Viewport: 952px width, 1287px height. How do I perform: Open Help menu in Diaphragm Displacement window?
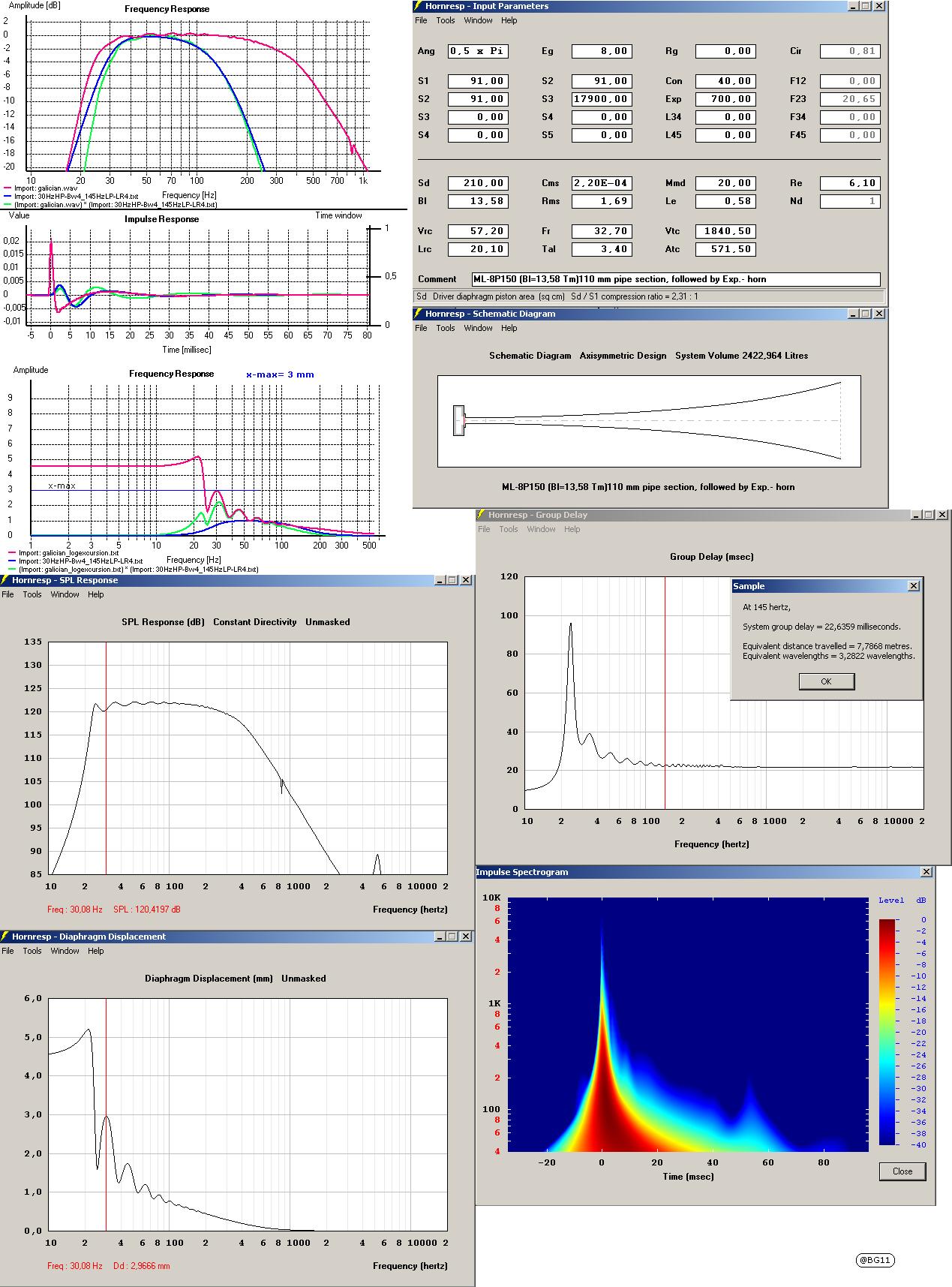(96, 951)
